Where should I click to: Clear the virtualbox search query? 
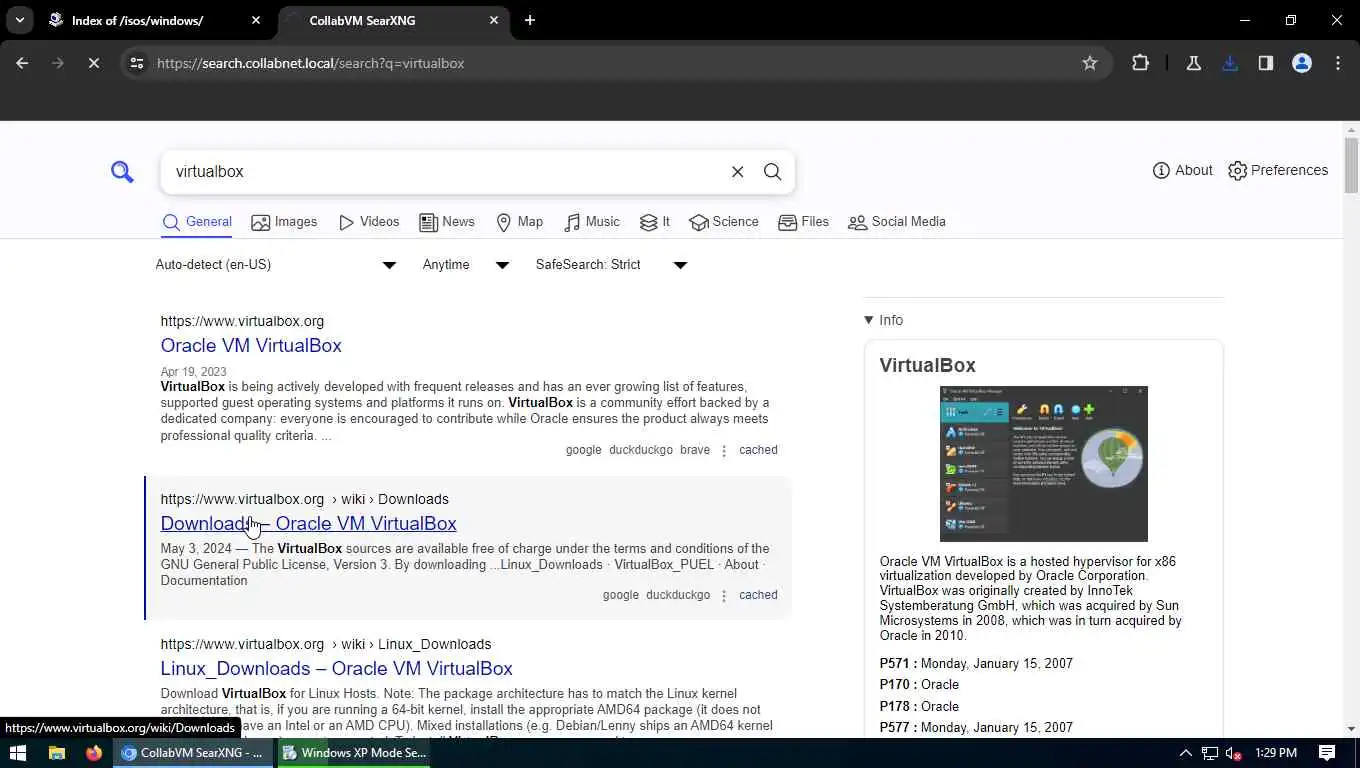coord(737,172)
